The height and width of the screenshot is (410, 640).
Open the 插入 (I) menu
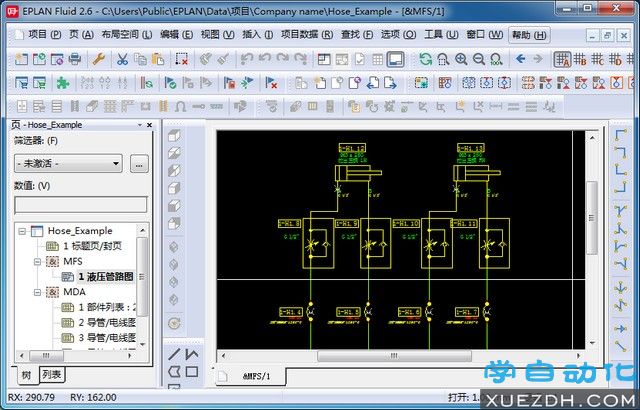click(x=258, y=35)
